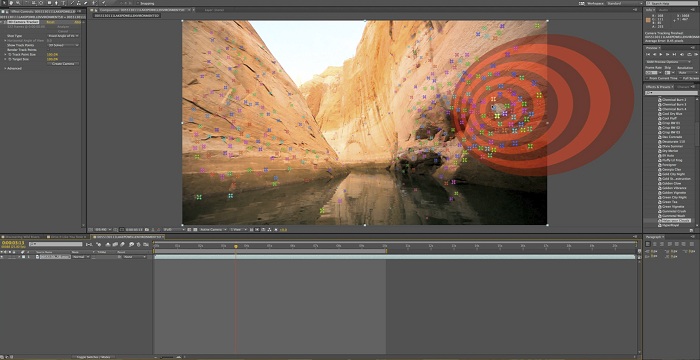Click the timeline current time indicator
Viewport: 700px width, 360px height.
point(236,247)
